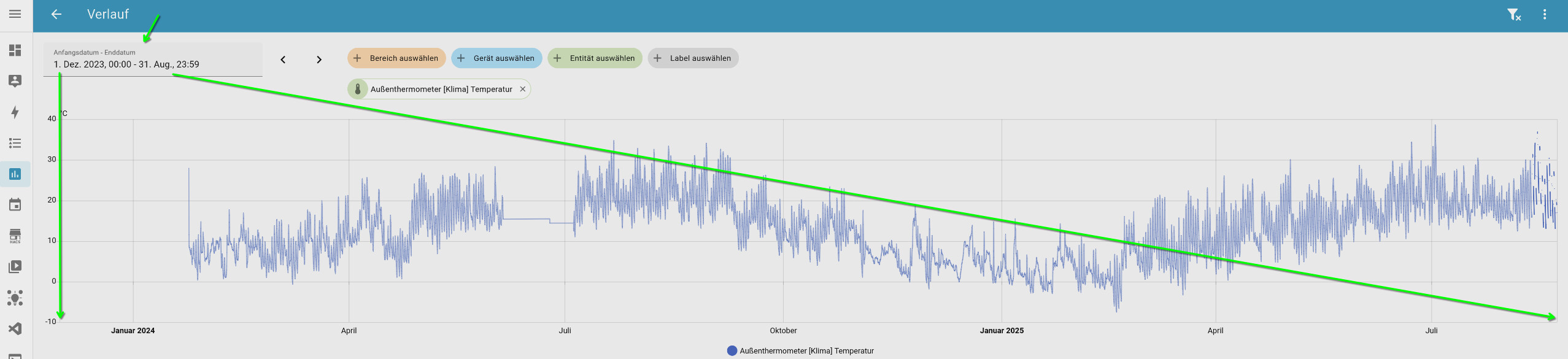The height and width of the screenshot is (359, 1568).
Task: Click "Entität auswählen" chip
Action: (595, 58)
